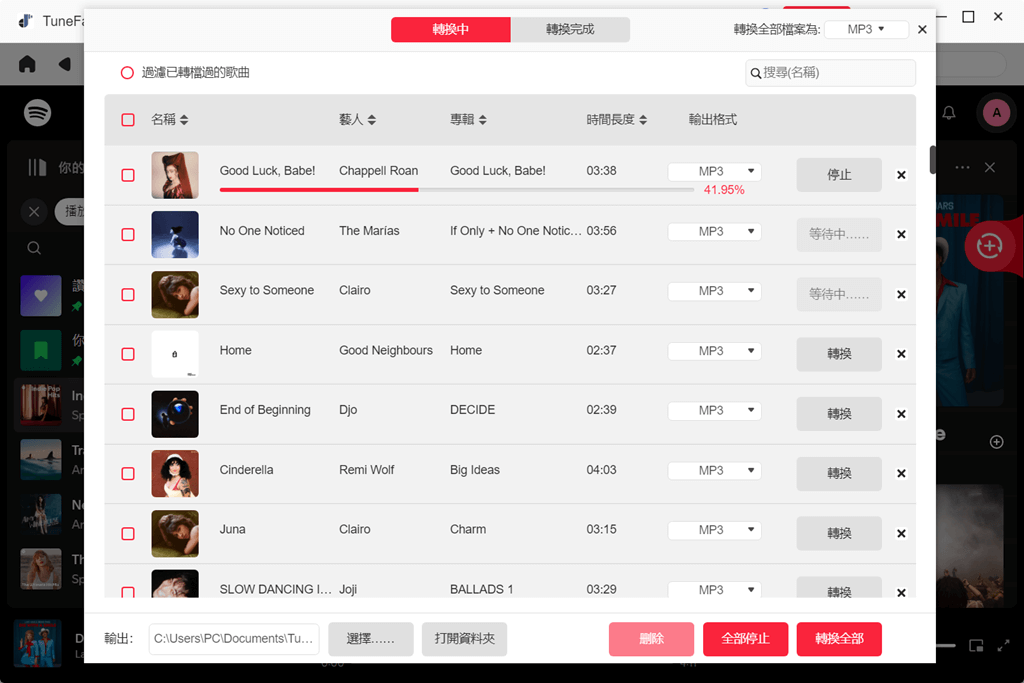Open notifications bell in background window
Screen dimensions: 1024x683
pyautogui.click(x=949, y=112)
